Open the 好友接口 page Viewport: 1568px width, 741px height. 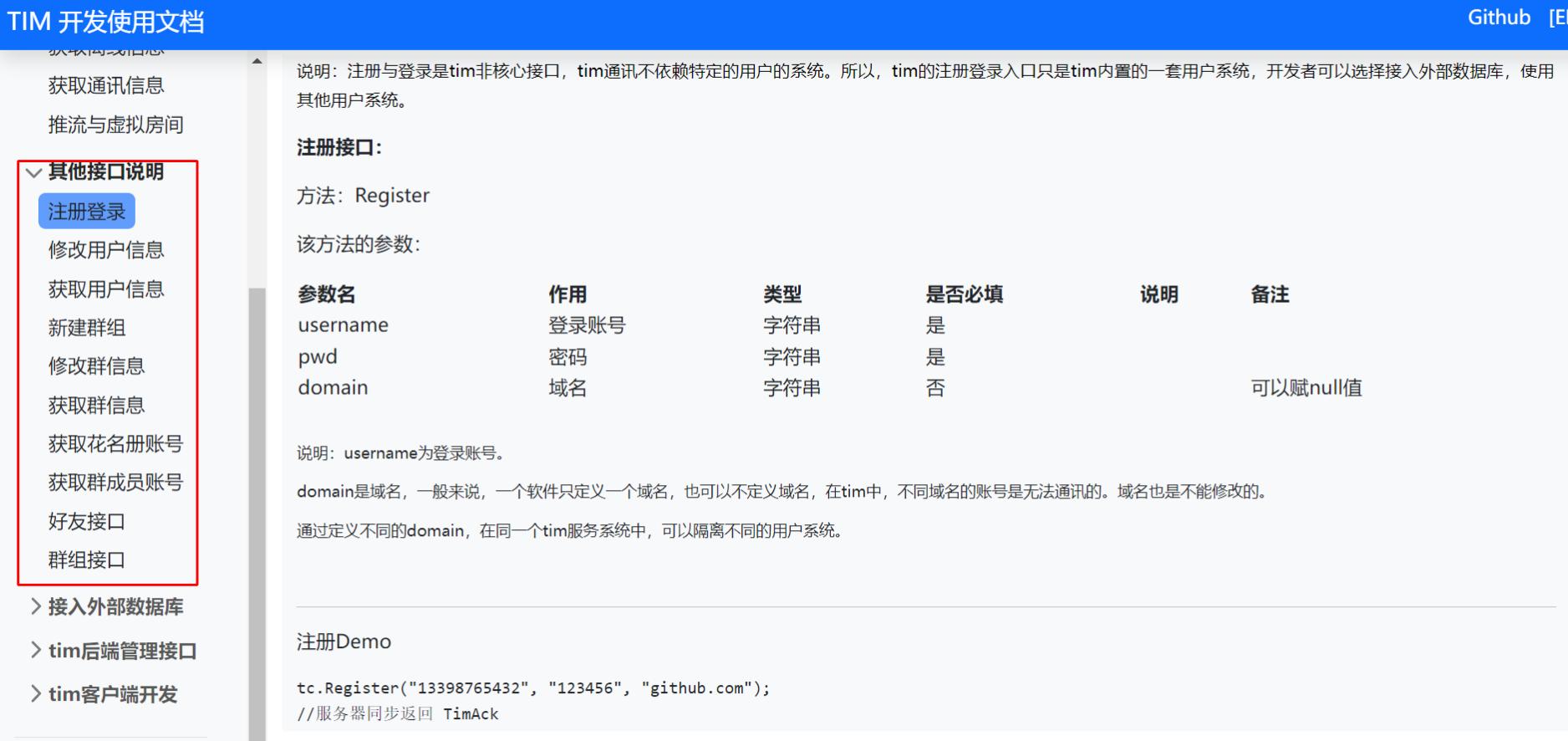tap(87, 522)
